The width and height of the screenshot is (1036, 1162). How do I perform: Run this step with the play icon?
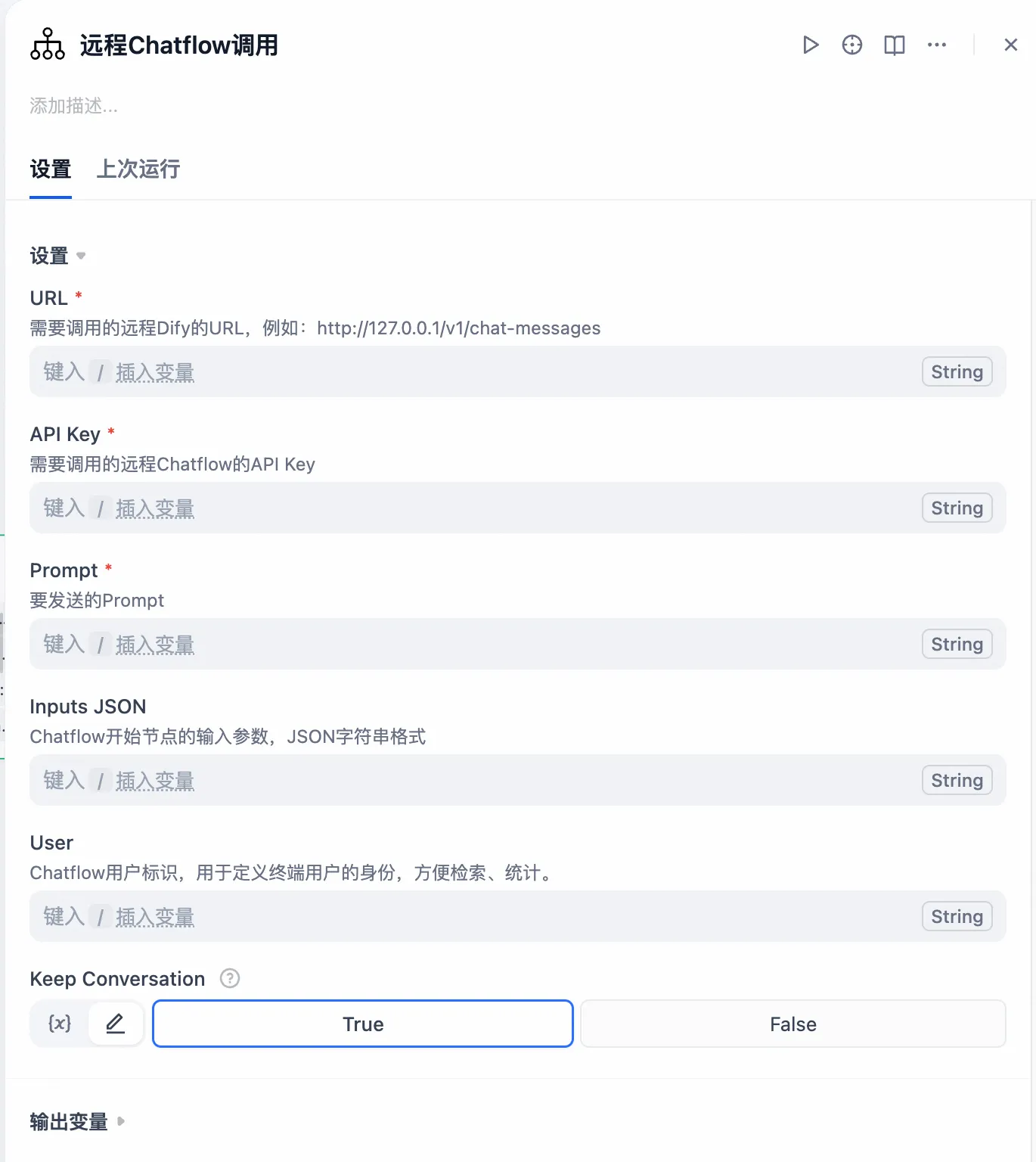(811, 45)
